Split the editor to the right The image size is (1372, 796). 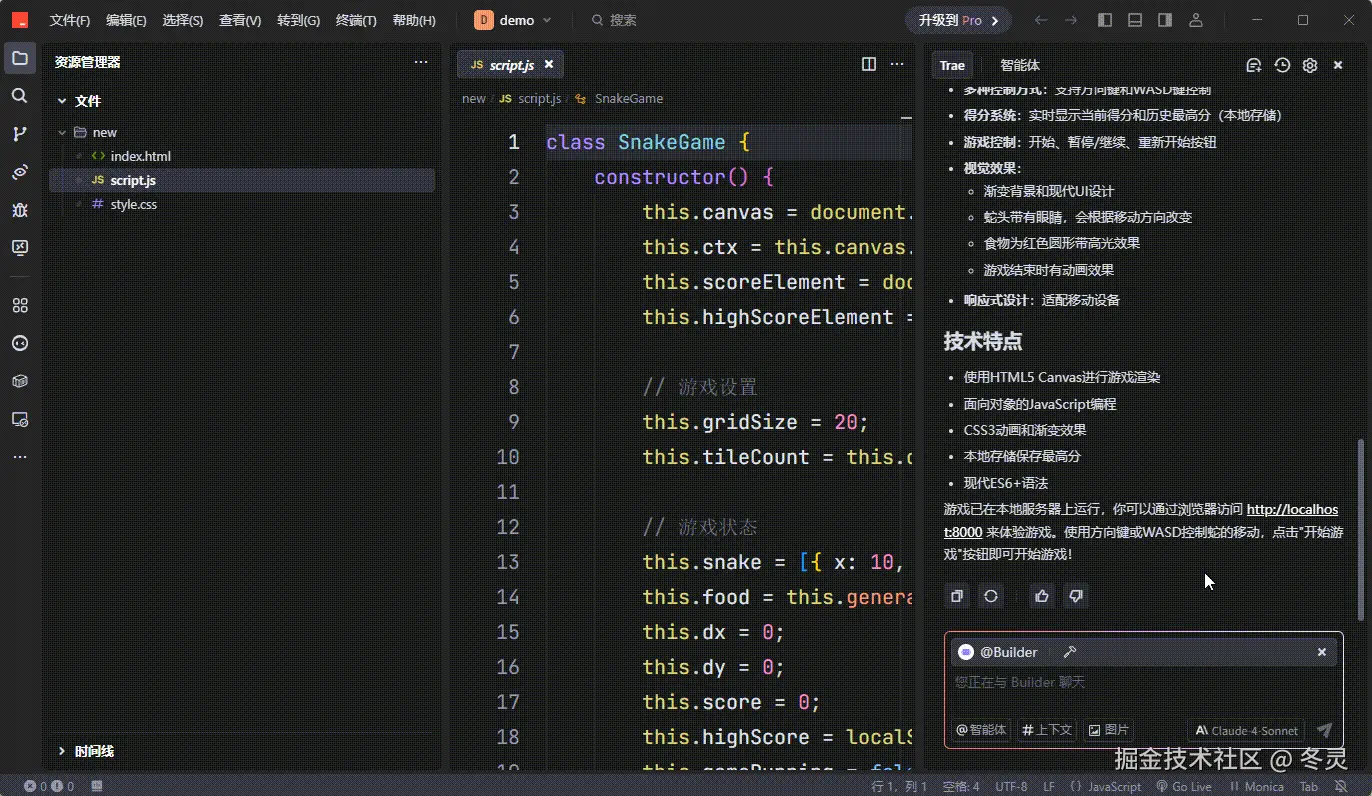(x=869, y=64)
